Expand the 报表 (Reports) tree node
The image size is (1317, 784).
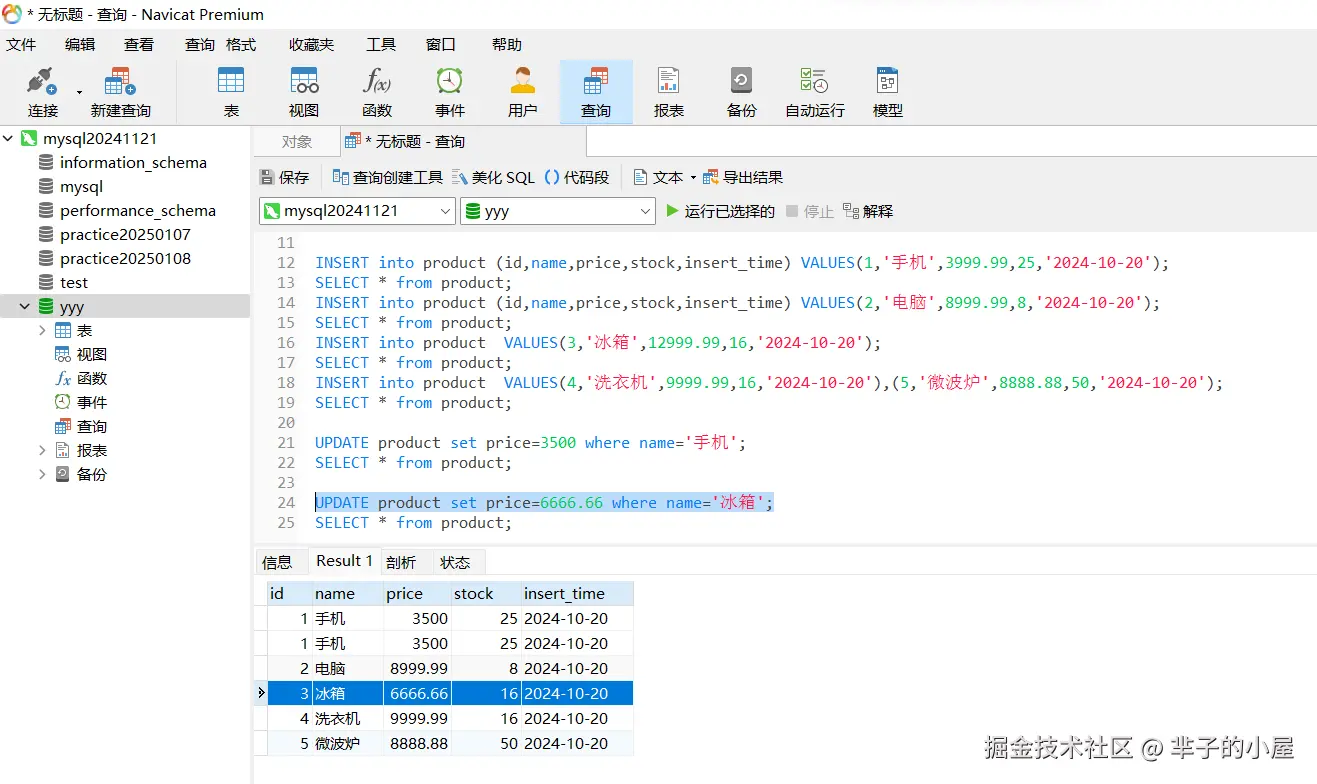click(42, 450)
